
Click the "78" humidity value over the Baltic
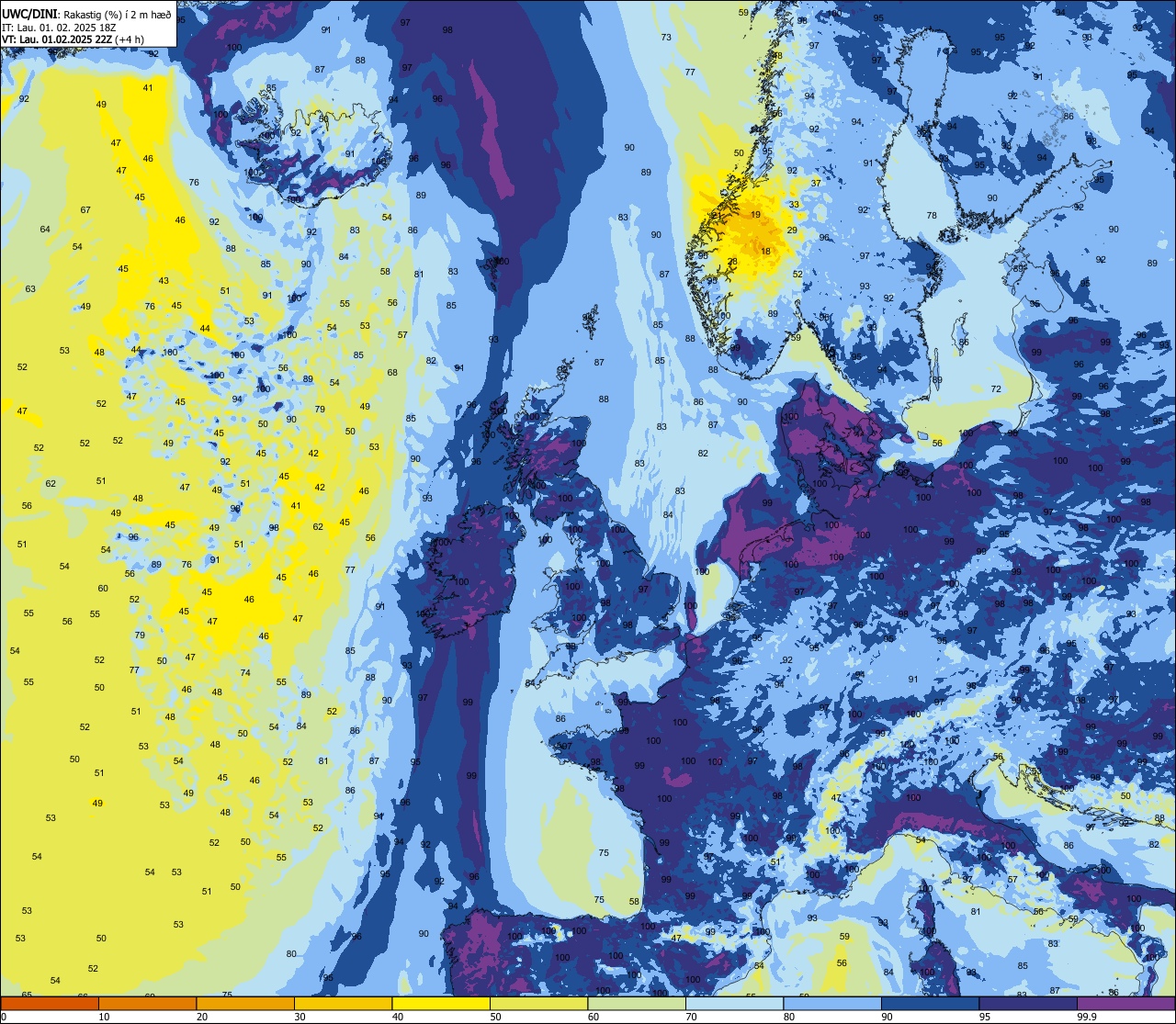click(932, 215)
